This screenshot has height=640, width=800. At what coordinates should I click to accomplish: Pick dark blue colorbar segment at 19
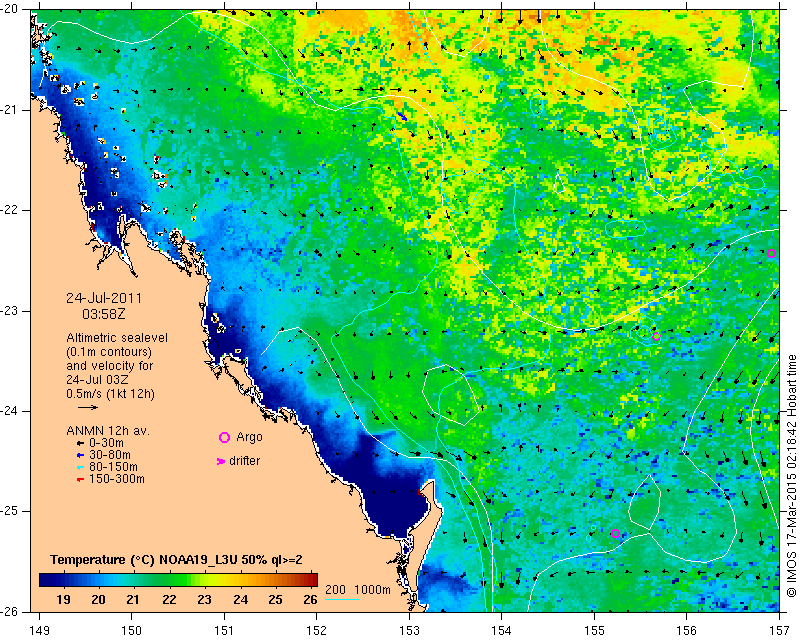tap(63, 579)
